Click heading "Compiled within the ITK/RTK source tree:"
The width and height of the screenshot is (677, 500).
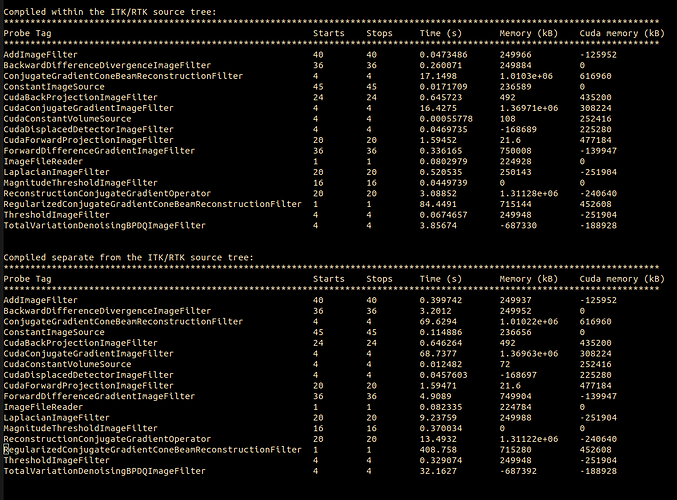110,12
